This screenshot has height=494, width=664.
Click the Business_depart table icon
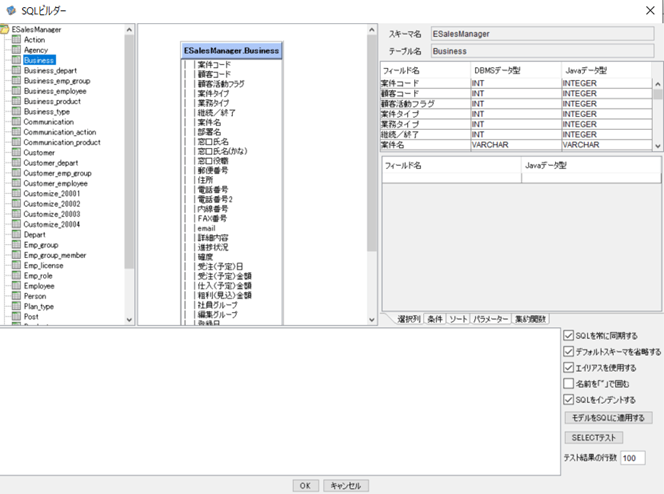click(17, 70)
